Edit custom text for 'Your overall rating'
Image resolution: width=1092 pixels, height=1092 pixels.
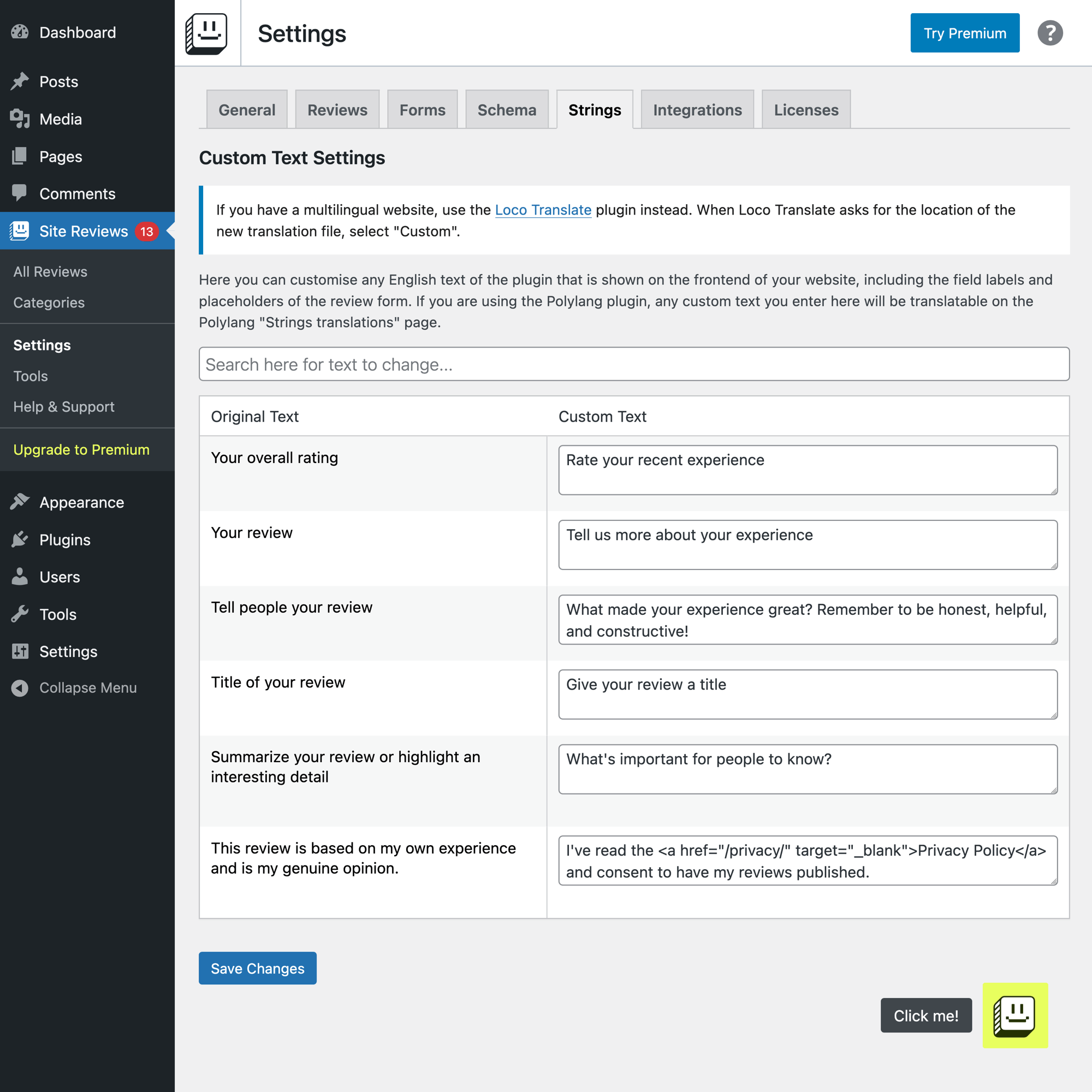[807, 470]
